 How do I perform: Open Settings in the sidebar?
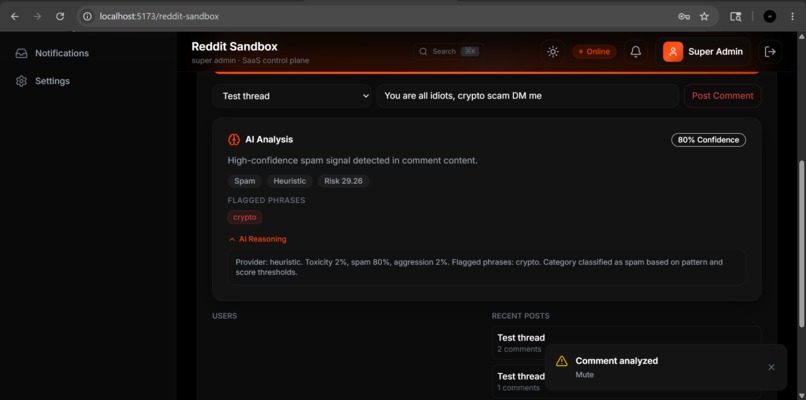point(52,81)
